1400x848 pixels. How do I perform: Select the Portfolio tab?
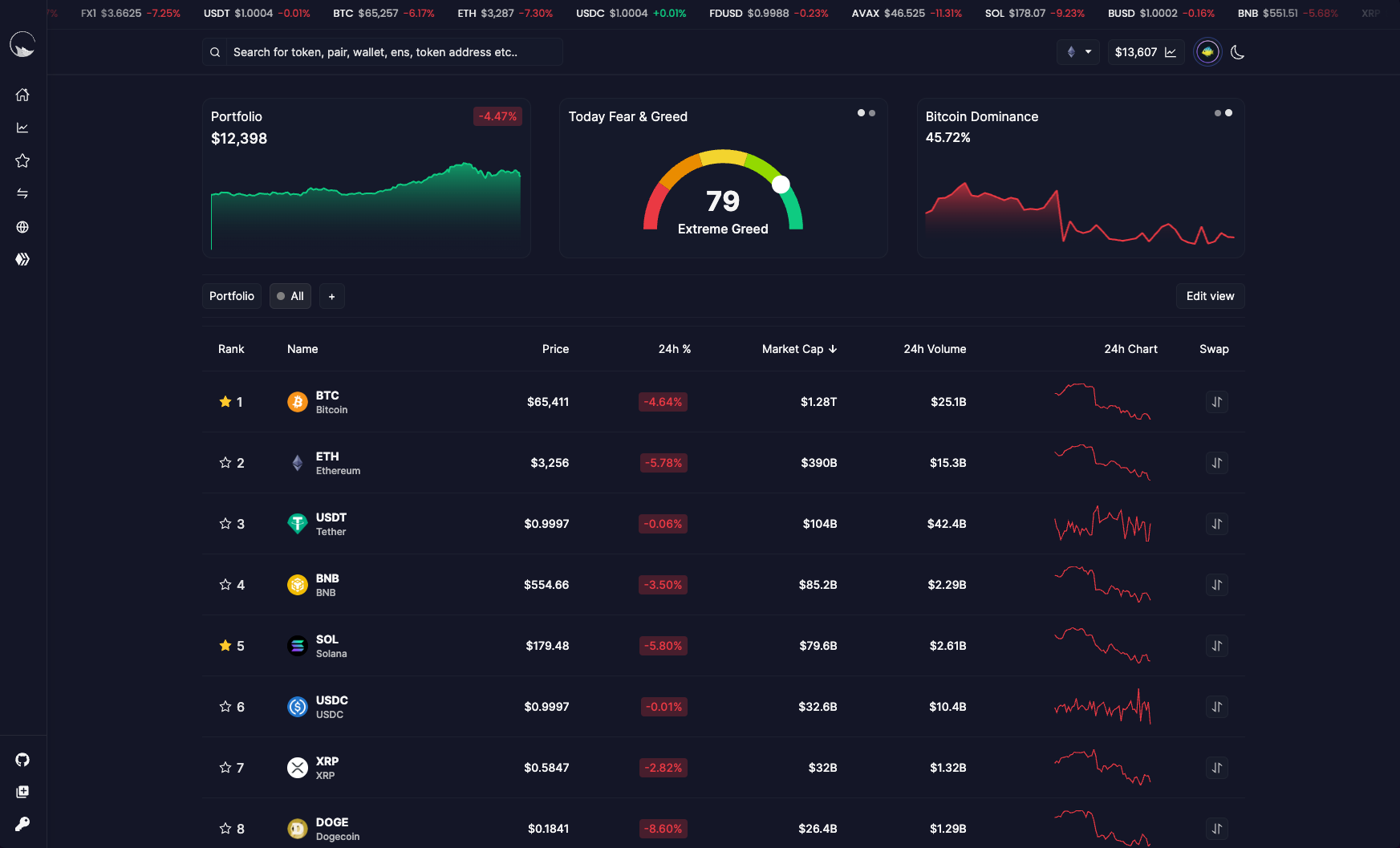pos(232,296)
